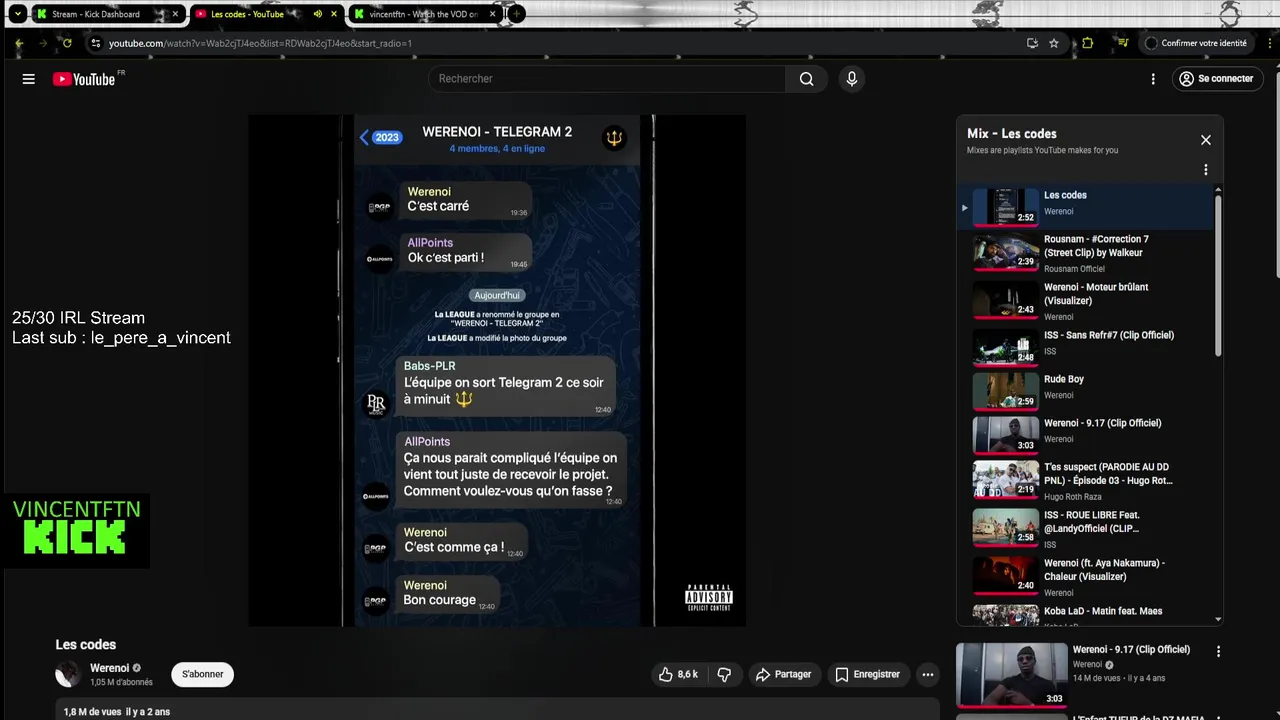Click Confirmer votre identité profile button

point(1196,43)
